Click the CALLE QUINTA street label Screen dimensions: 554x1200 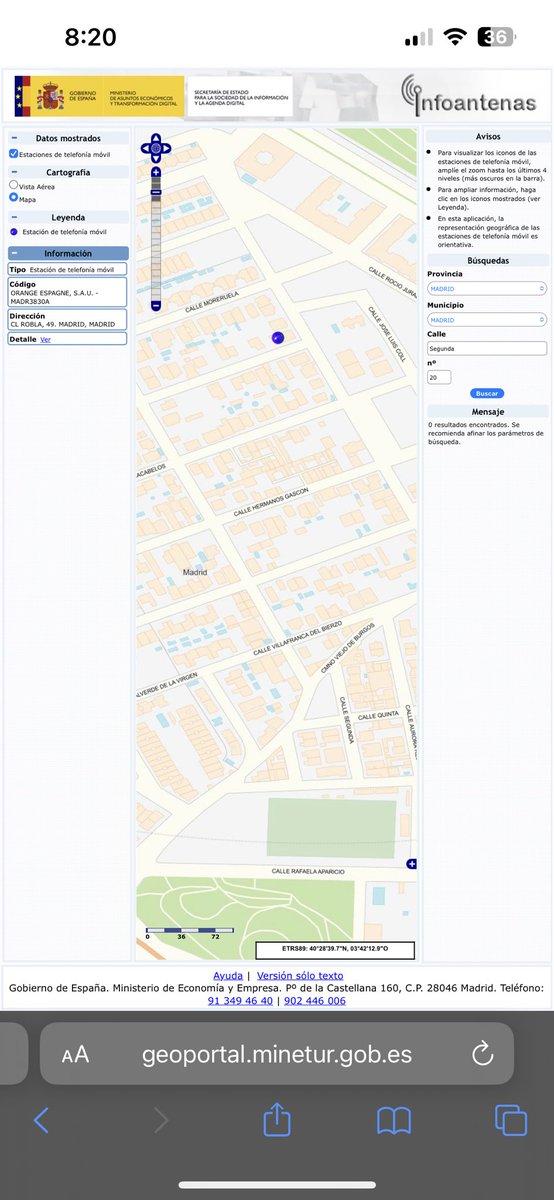[x=379, y=716]
